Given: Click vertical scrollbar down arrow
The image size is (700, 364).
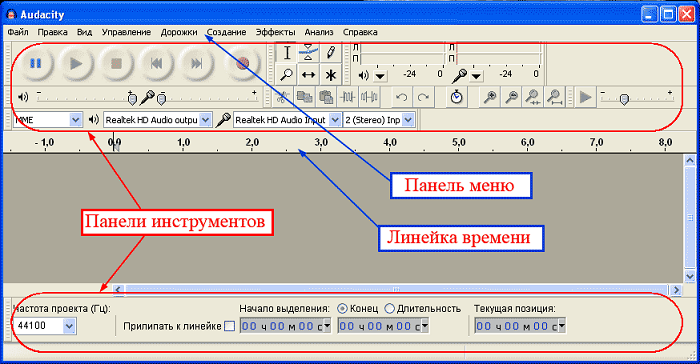Looking at the screenshot, I should click(690, 276).
